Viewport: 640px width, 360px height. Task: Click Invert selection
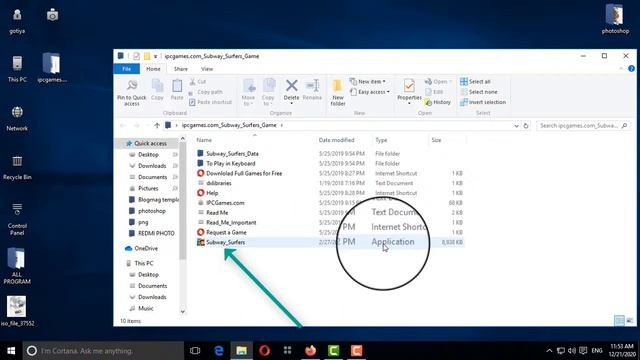(483, 102)
